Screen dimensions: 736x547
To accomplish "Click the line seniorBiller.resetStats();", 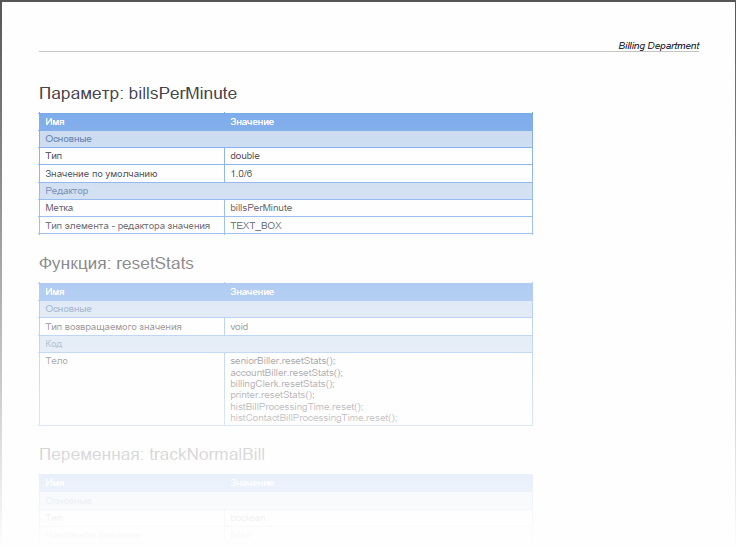I will pos(283,361).
